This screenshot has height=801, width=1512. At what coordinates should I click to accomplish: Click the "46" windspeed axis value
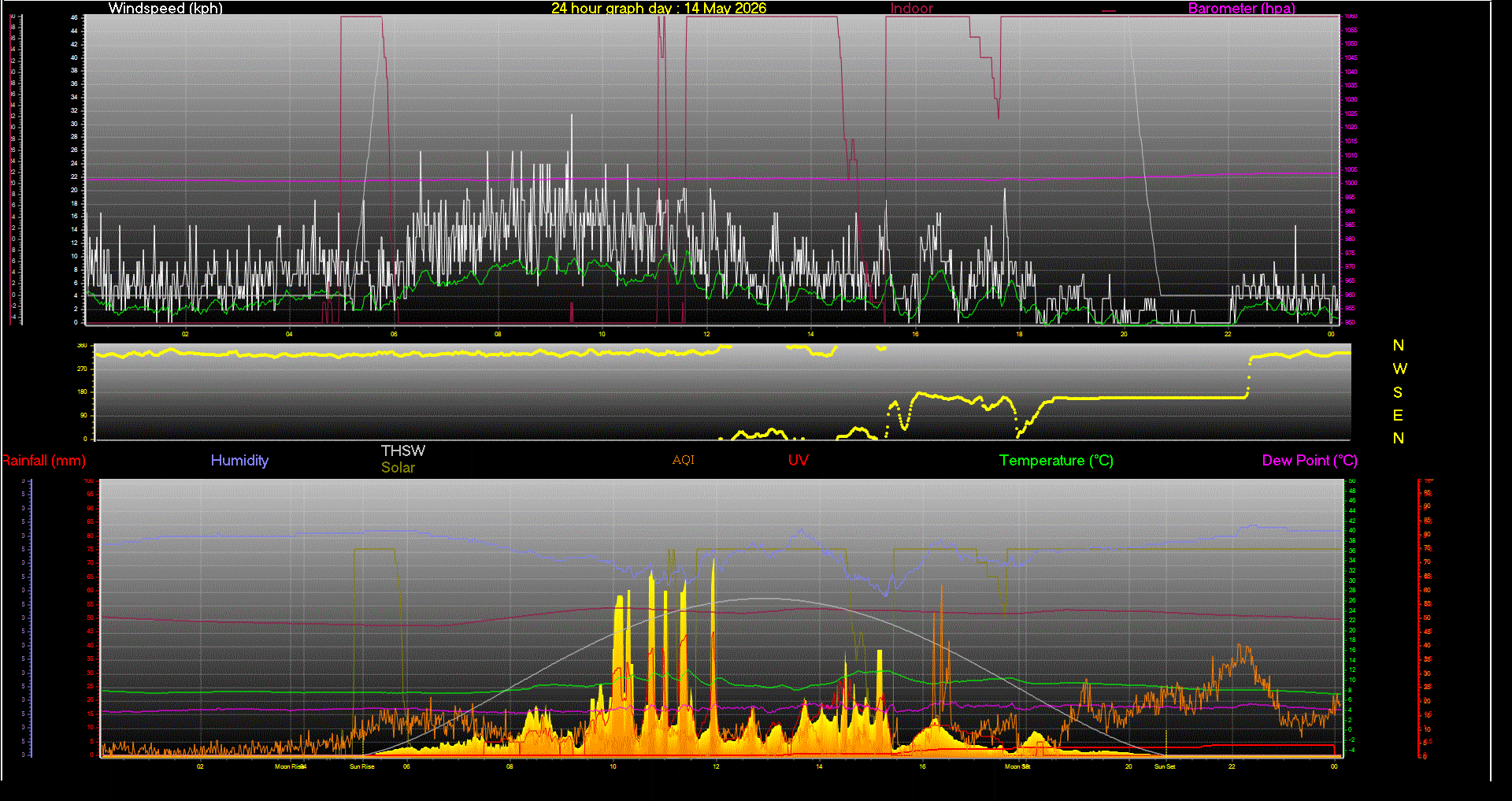[x=74, y=17]
